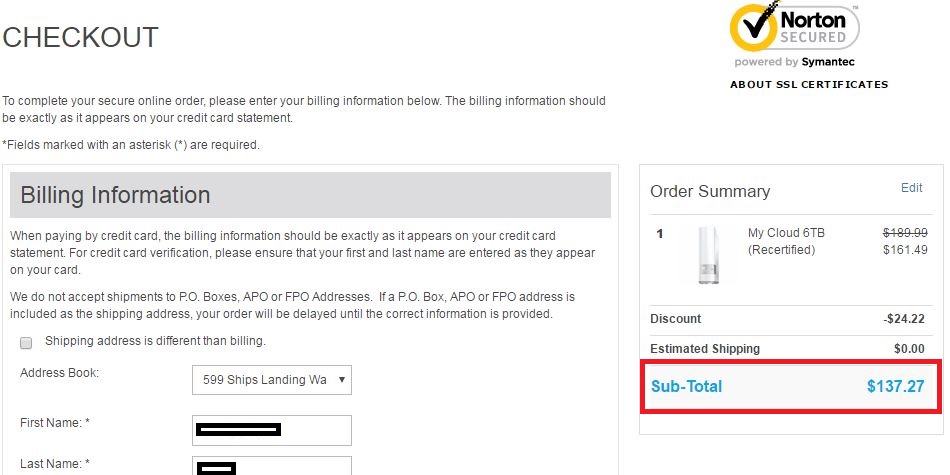This screenshot has width=950, height=475.
Task: Click the Sub-Total label
Action: point(686,386)
